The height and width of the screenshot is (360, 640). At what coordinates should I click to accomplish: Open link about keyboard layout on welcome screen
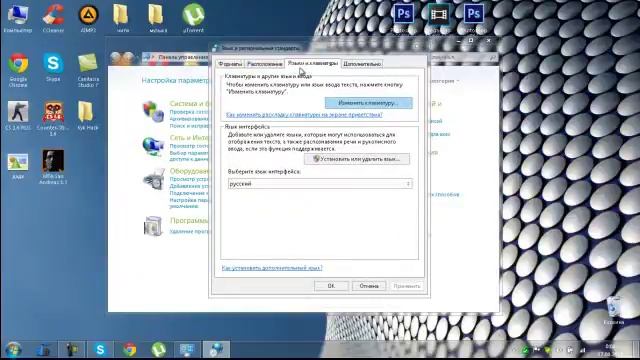click(x=304, y=115)
